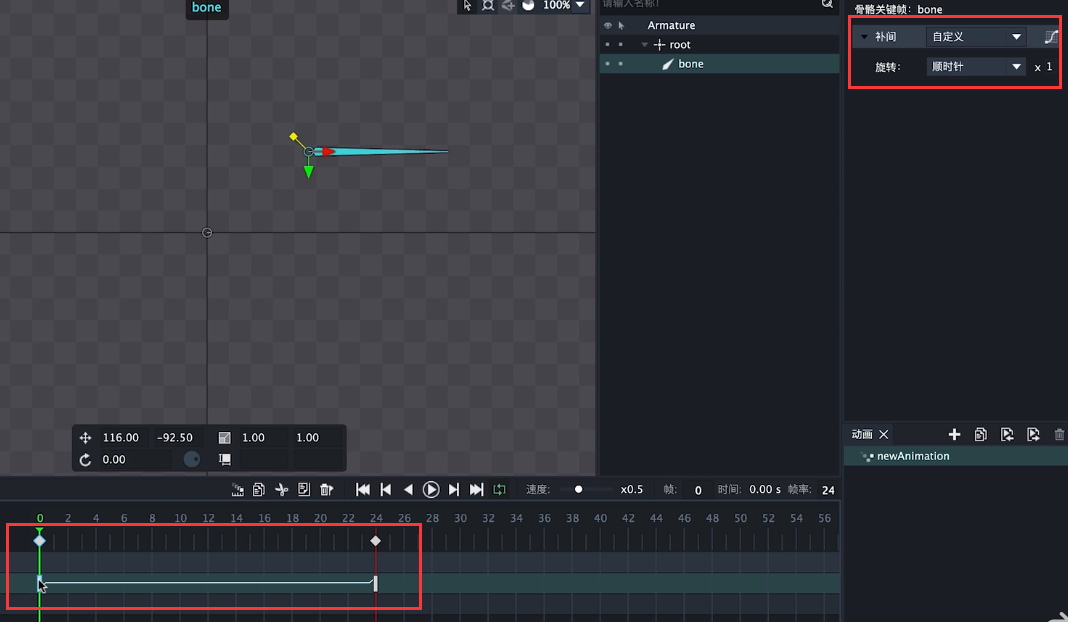
Task: Type-in field for hierarchy name search
Action: click(x=708, y=4)
